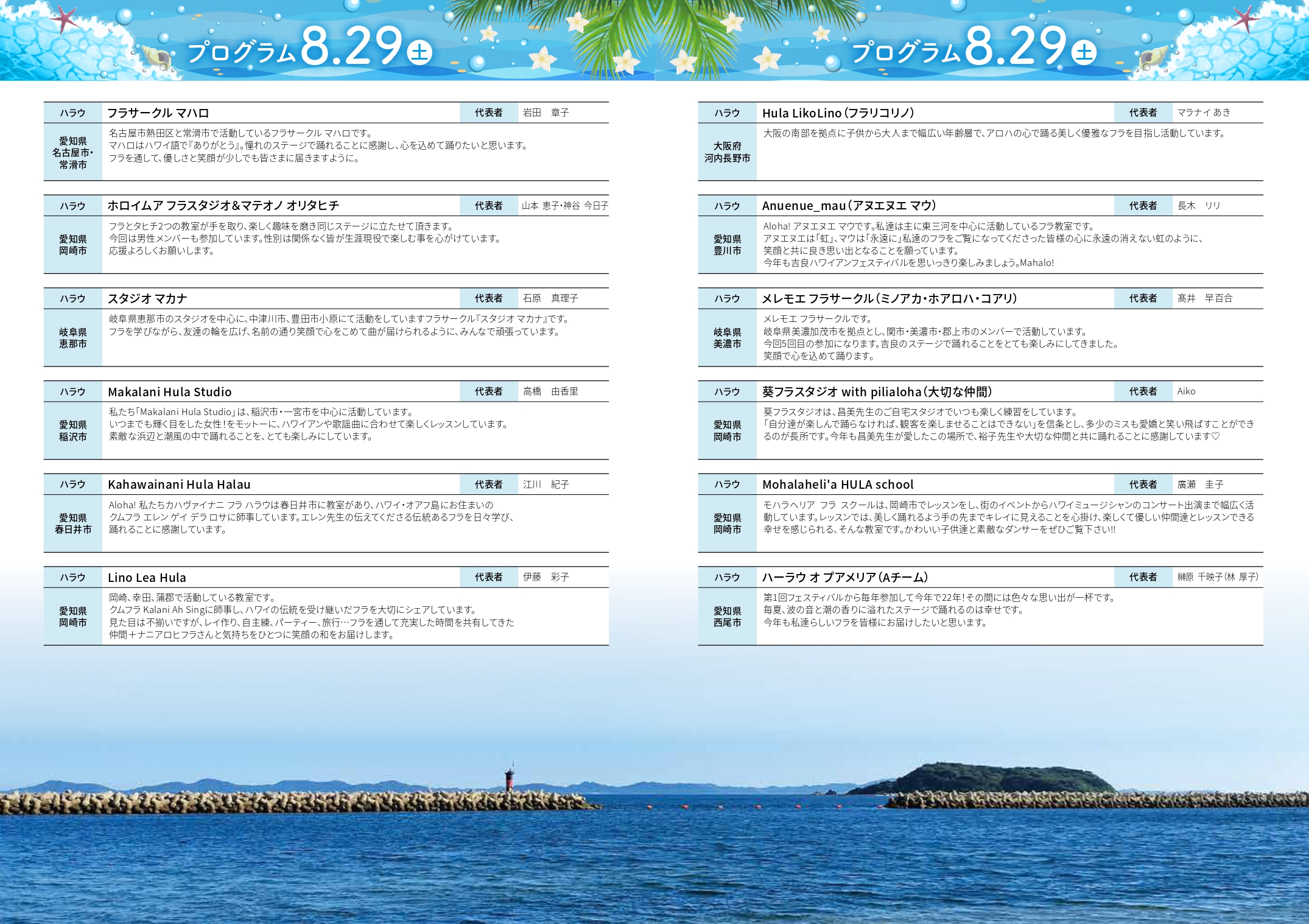Image resolution: width=1309 pixels, height=924 pixels.
Task: Select the Makalani Hula Studio title
Action: tap(170, 392)
